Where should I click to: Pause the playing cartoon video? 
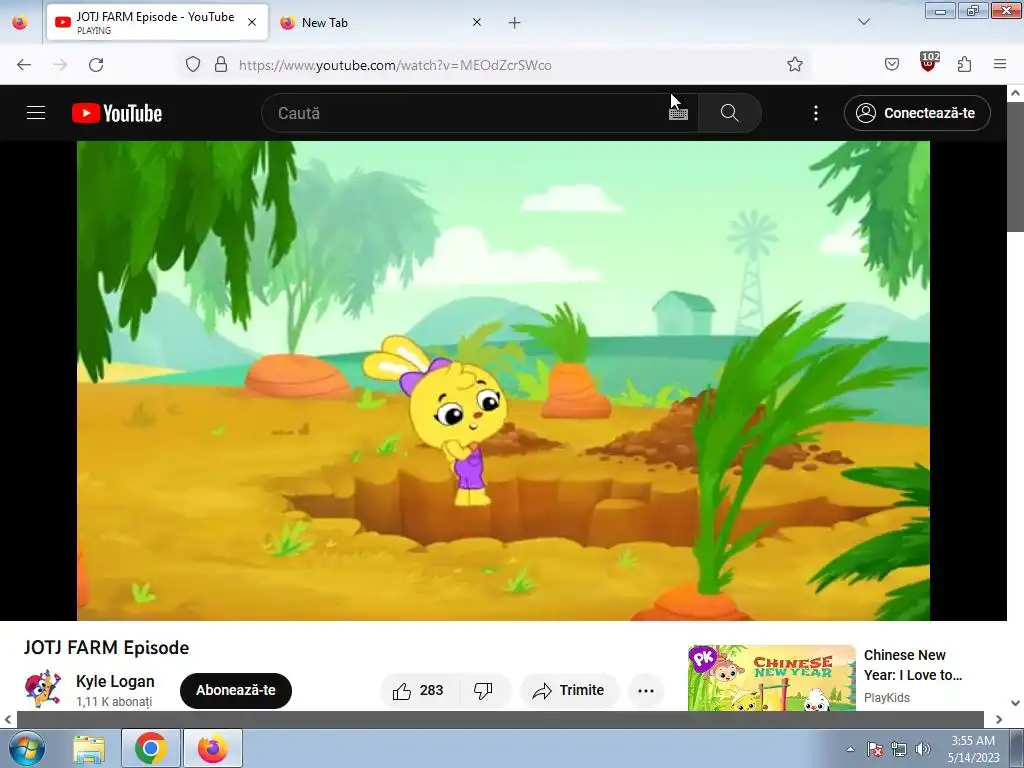(503, 381)
